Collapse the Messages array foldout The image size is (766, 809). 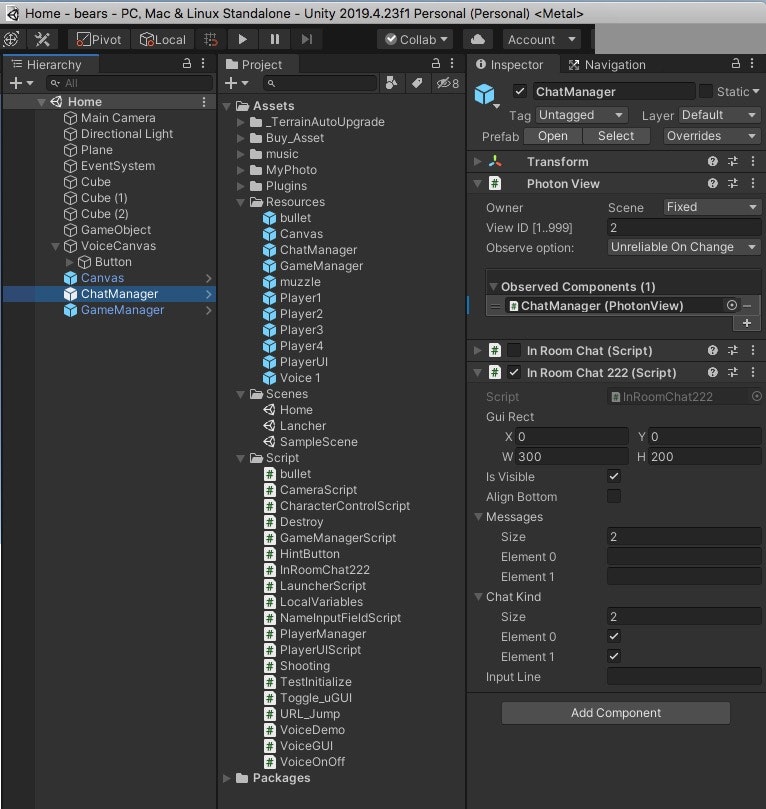(478, 516)
